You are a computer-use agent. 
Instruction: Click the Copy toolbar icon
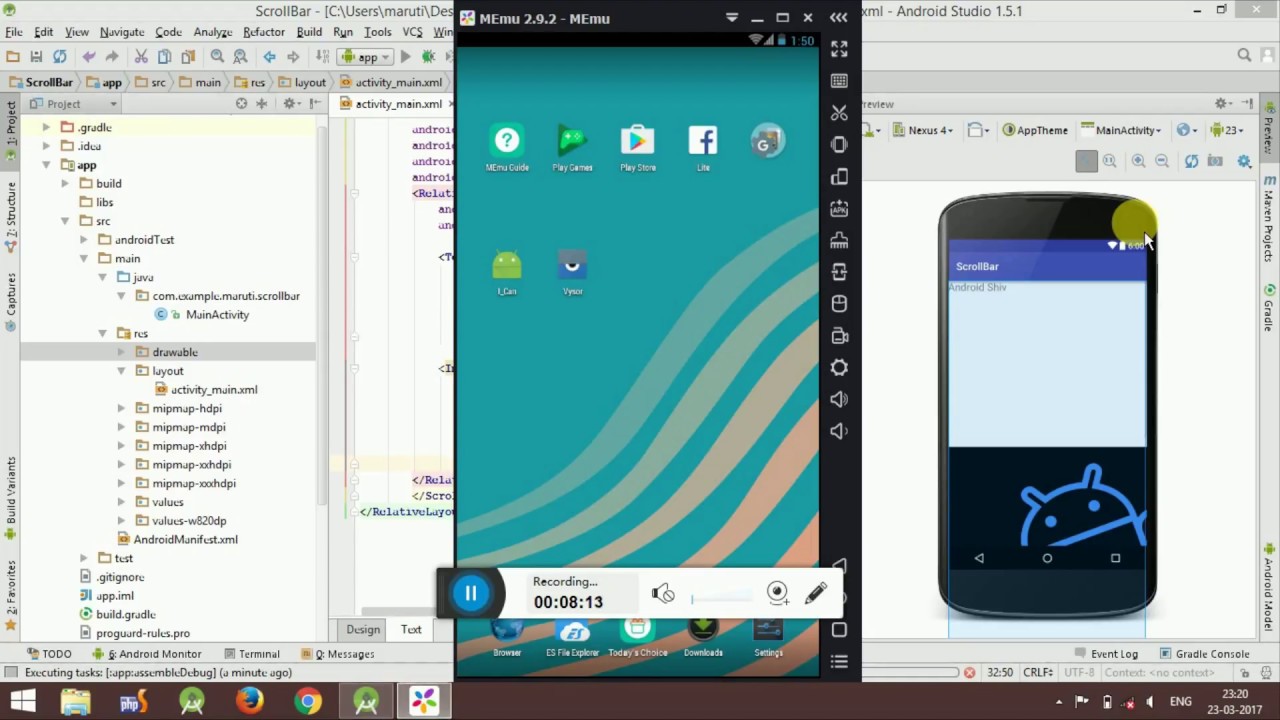pos(164,57)
